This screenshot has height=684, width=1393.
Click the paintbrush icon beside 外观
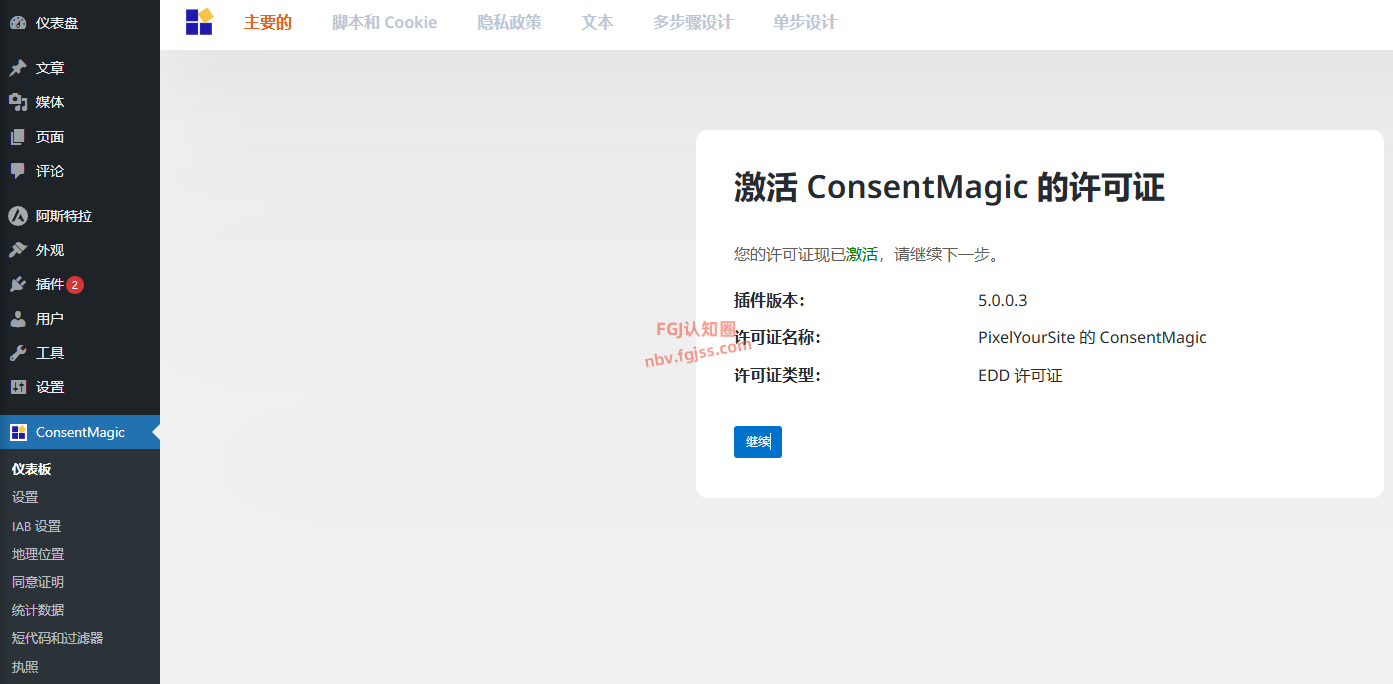(18, 250)
